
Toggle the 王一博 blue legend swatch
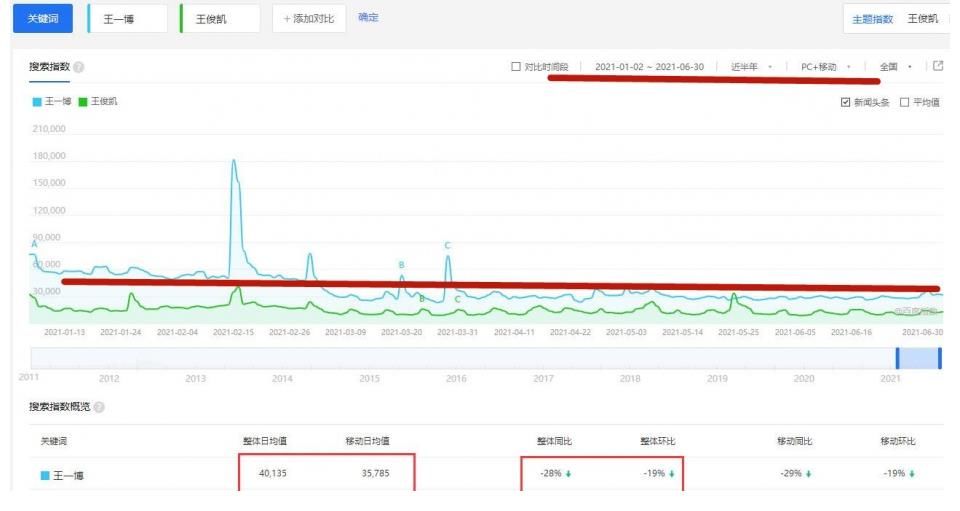[x=37, y=102]
